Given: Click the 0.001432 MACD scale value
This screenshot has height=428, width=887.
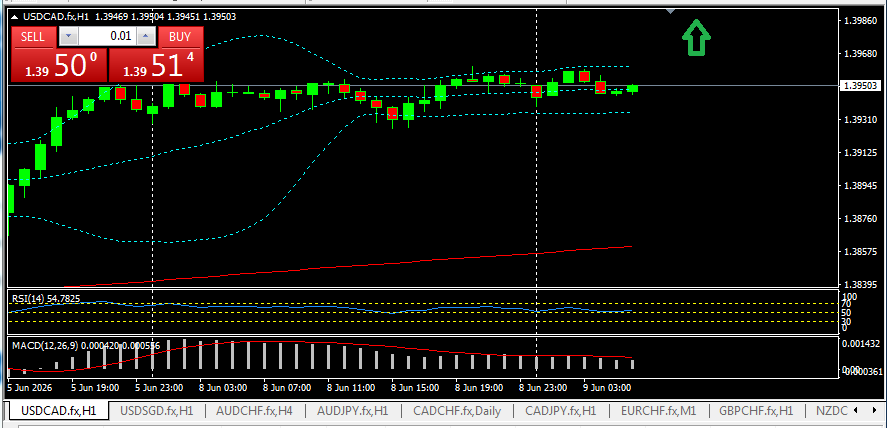Looking at the screenshot, I should point(860,343).
